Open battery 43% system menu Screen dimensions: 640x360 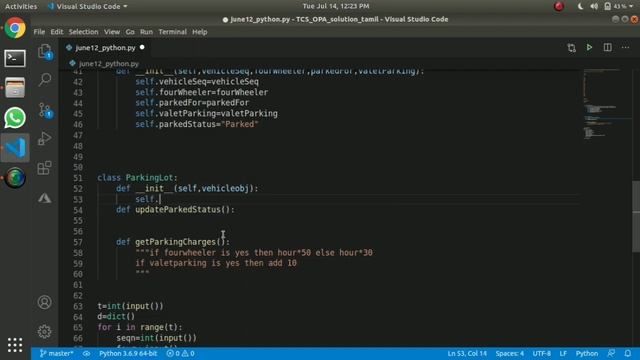tap(618, 6)
